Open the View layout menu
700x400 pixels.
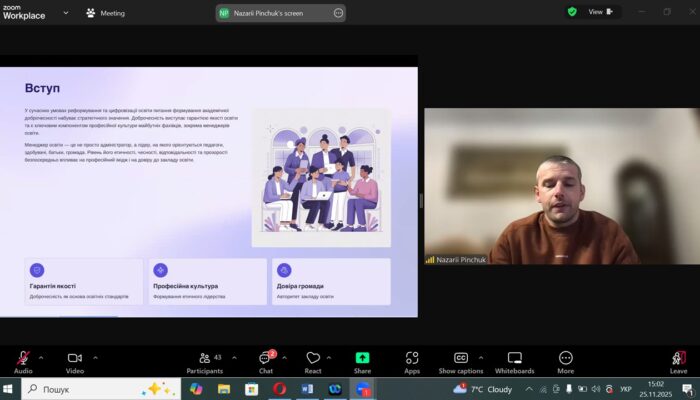point(600,12)
